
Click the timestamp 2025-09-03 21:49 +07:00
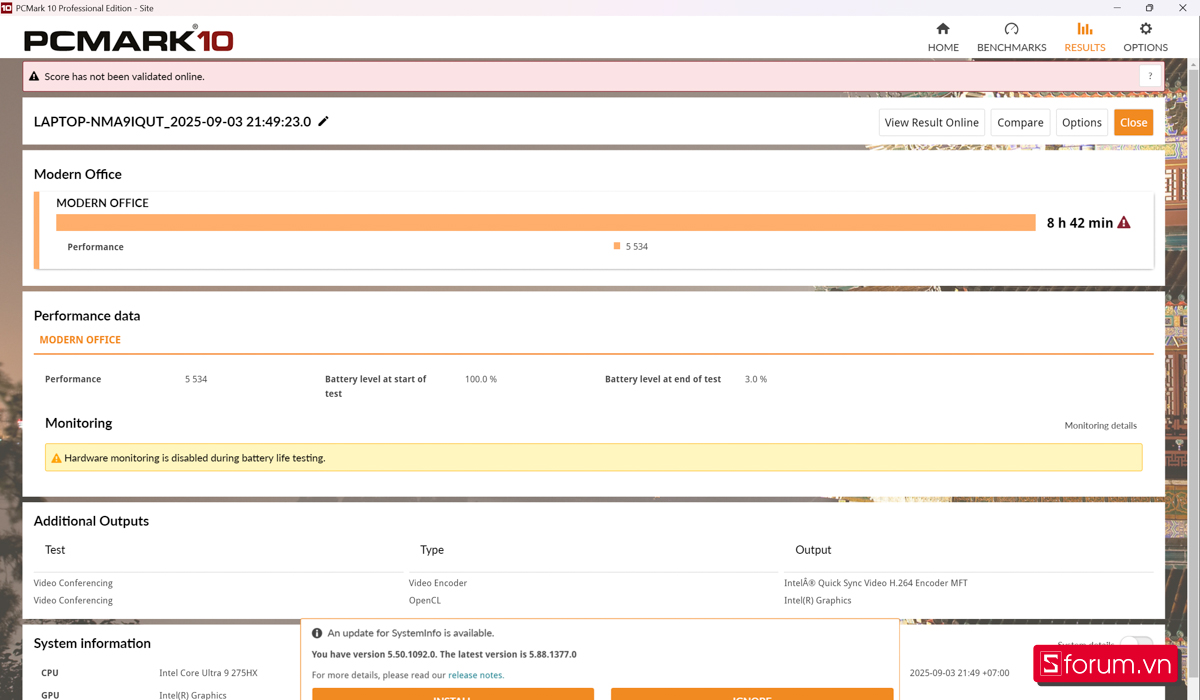click(x=959, y=673)
